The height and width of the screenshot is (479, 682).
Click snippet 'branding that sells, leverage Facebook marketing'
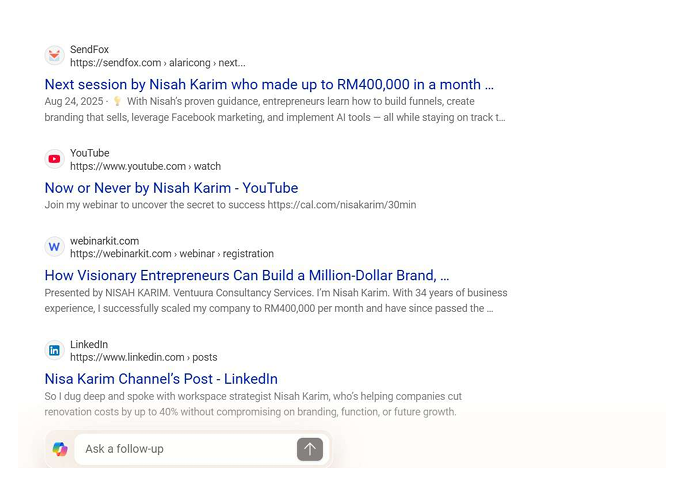(275, 117)
